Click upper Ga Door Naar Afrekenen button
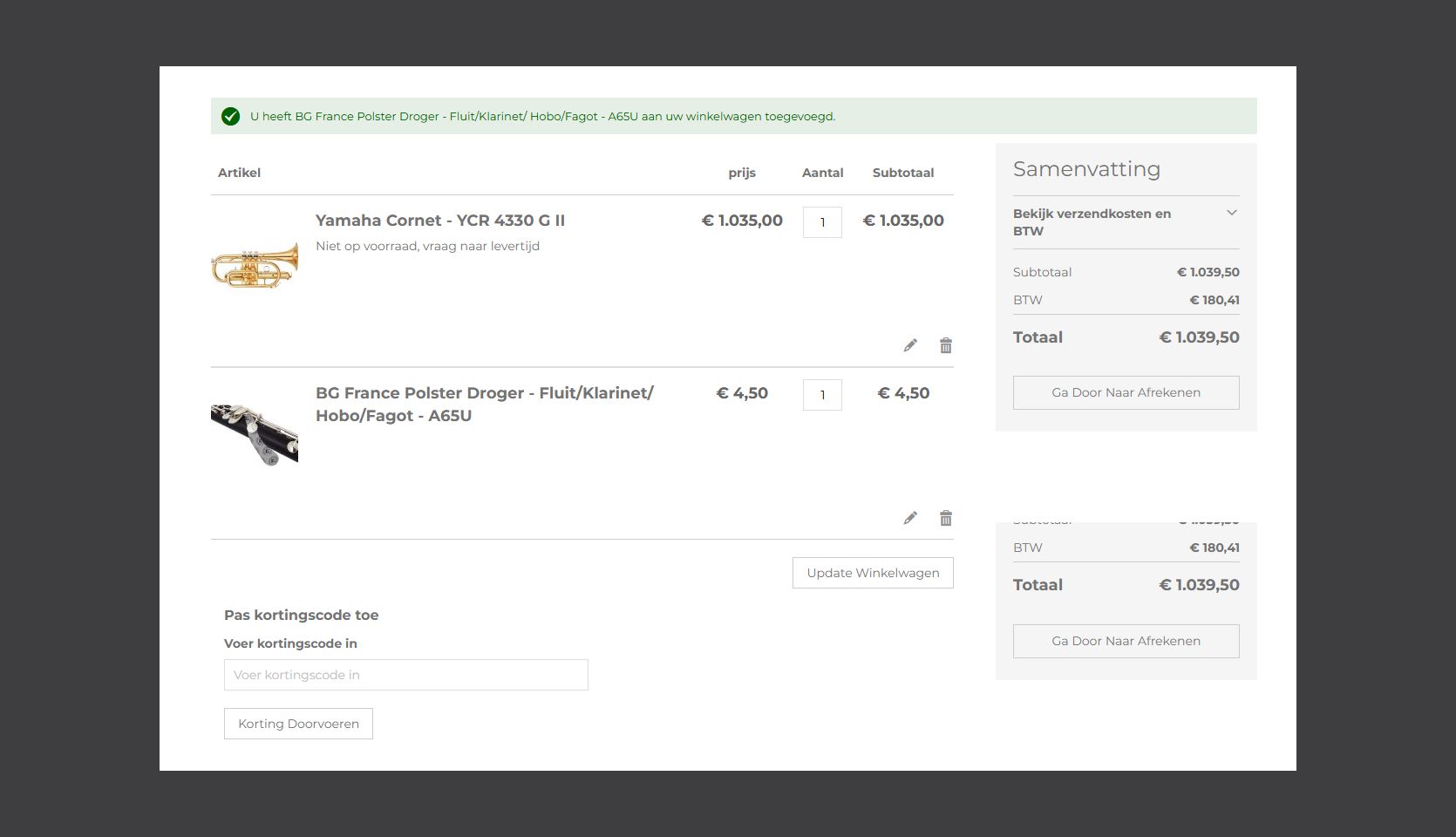Screen dimensions: 1456x837 [x=1126, y=392]
